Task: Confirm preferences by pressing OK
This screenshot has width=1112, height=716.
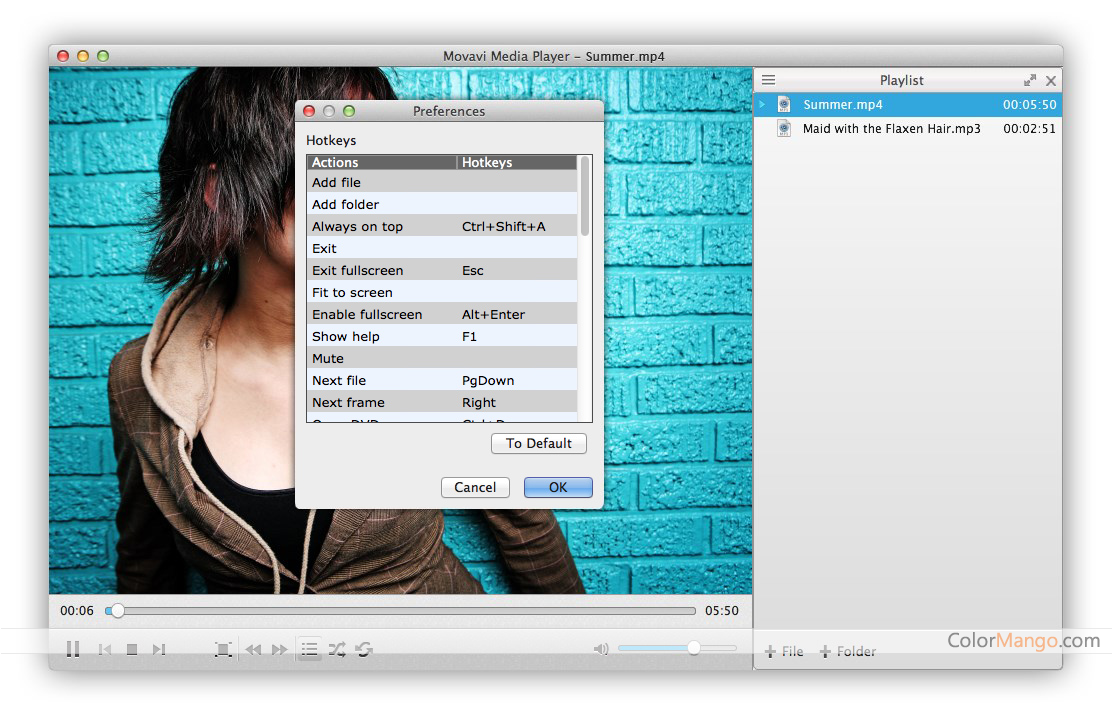Action: coord(557,487)
